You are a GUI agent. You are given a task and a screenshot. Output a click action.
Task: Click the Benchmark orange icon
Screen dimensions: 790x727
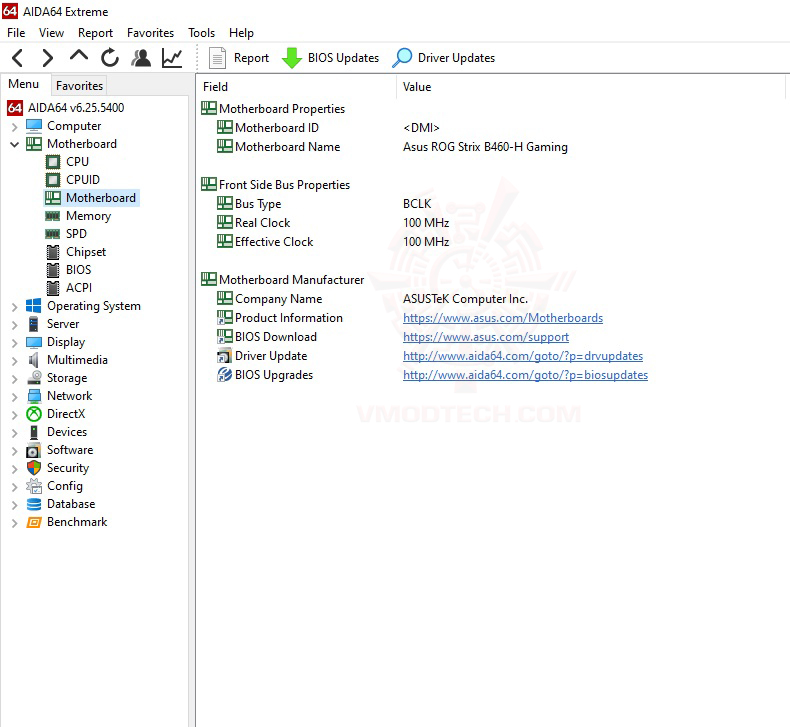click(x=34, y=522)
